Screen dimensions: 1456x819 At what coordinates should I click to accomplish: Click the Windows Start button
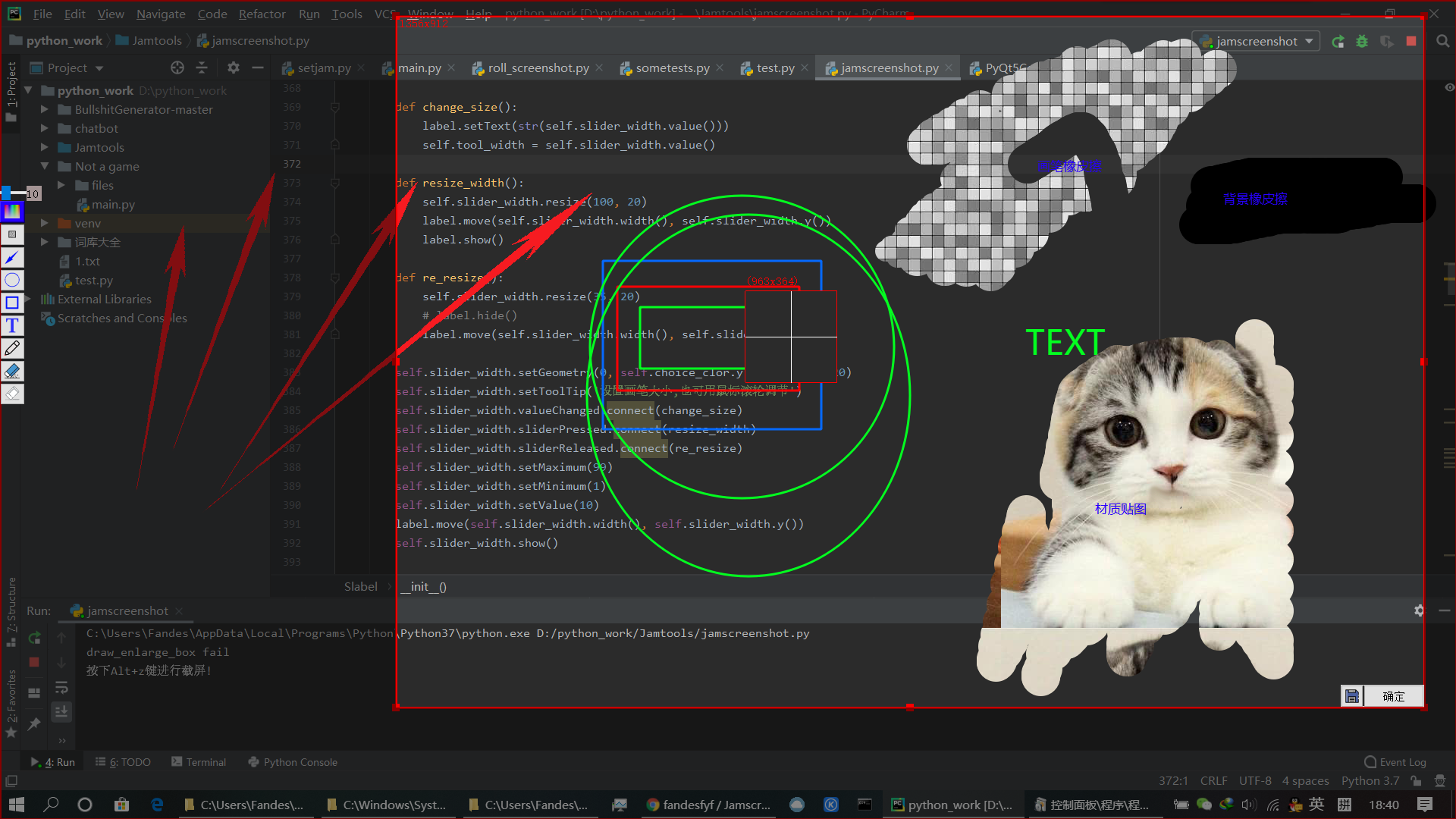17,805
